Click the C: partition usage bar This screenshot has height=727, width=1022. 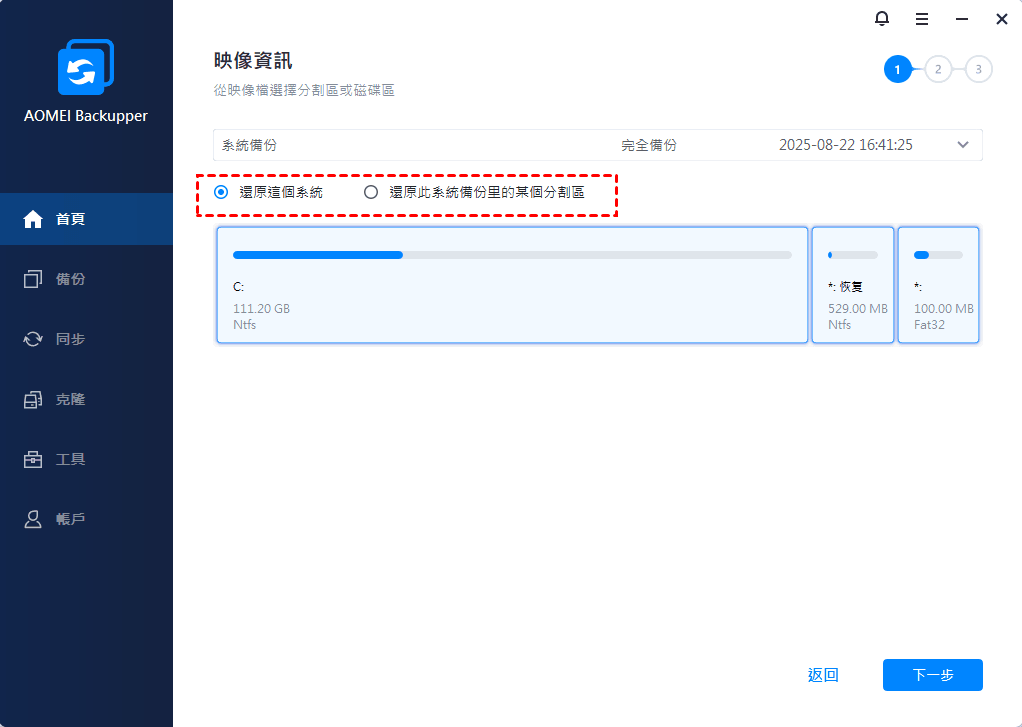point(512,255)
